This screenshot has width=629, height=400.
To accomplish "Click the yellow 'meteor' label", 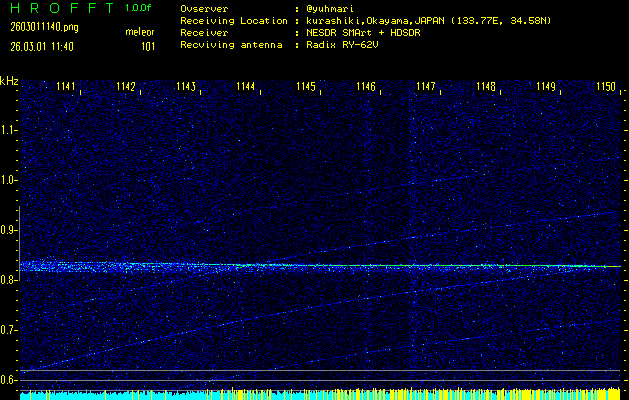I will pos(139,31).
